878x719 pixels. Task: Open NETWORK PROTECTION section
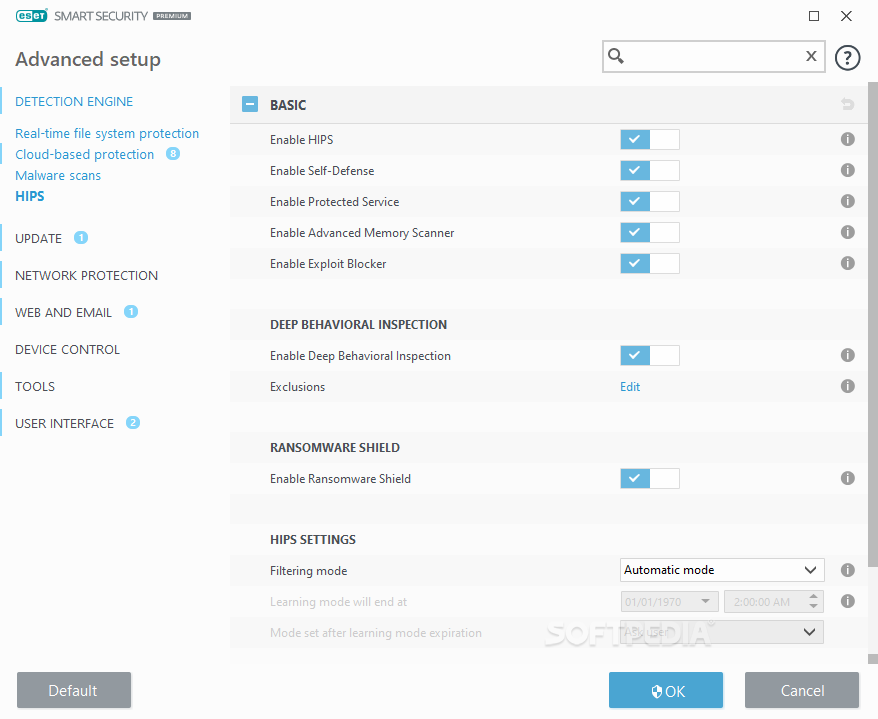coord(86,276)
